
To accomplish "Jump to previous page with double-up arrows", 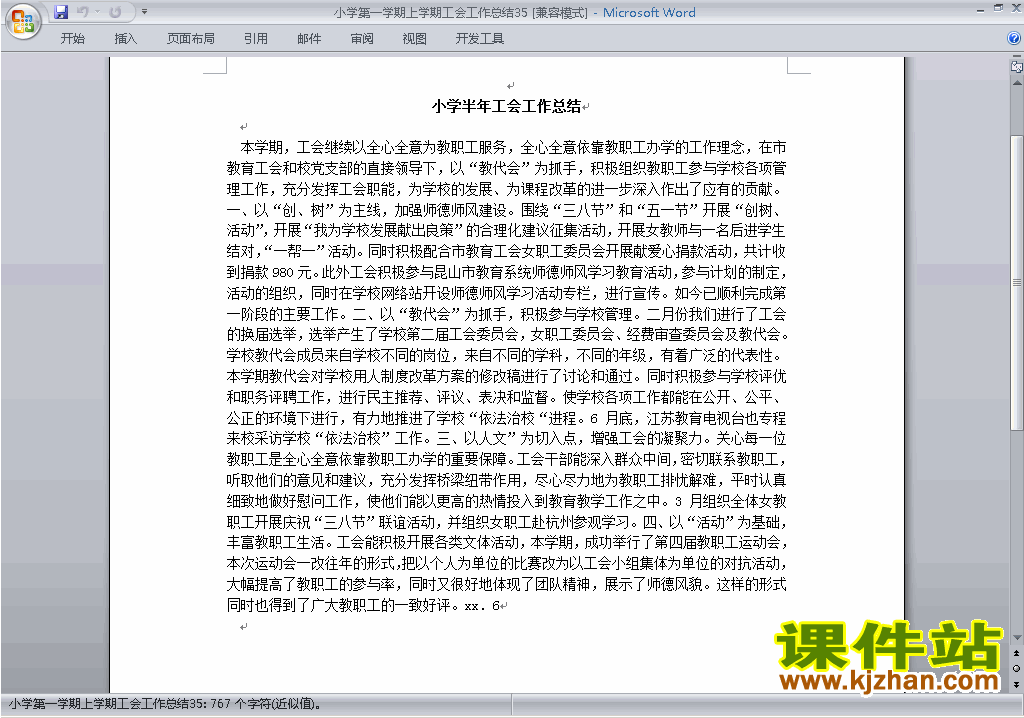I will click(1016, 653).
